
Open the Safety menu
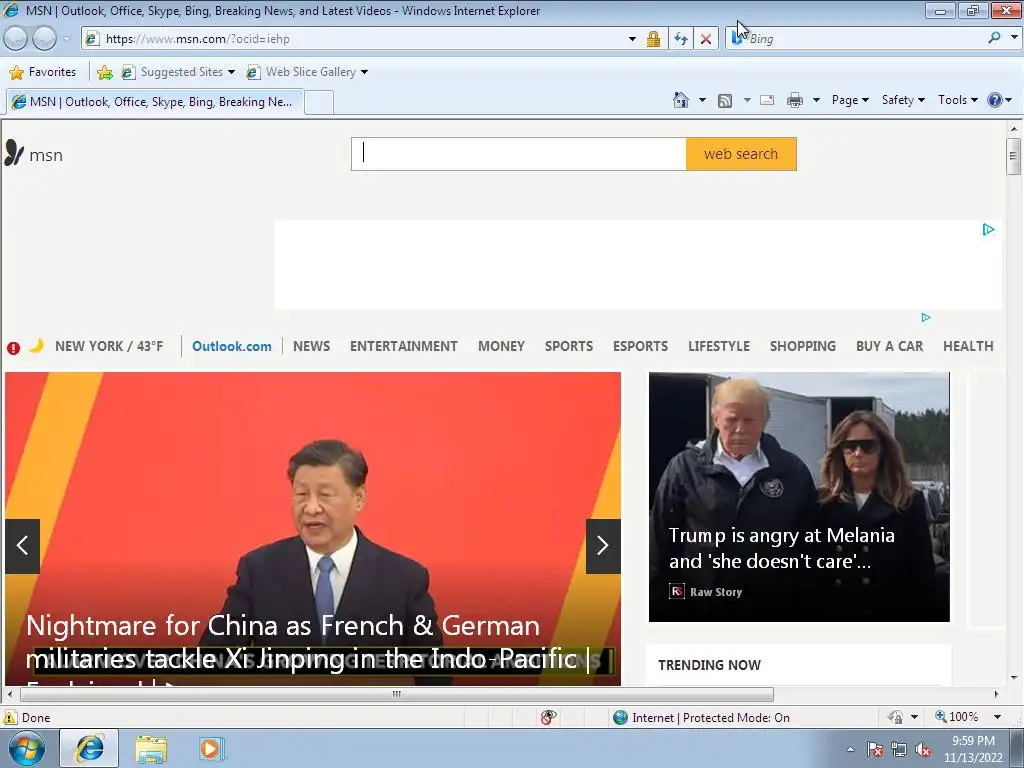click(903, 100)
